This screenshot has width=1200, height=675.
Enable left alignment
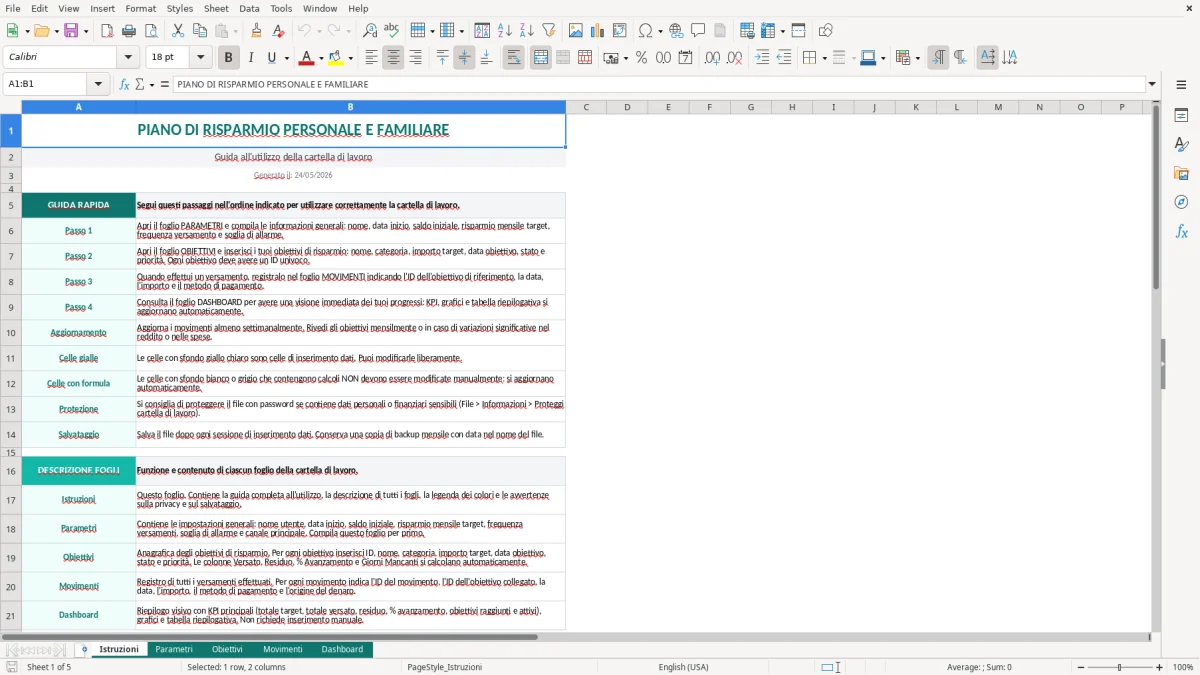tap(371, 58)
